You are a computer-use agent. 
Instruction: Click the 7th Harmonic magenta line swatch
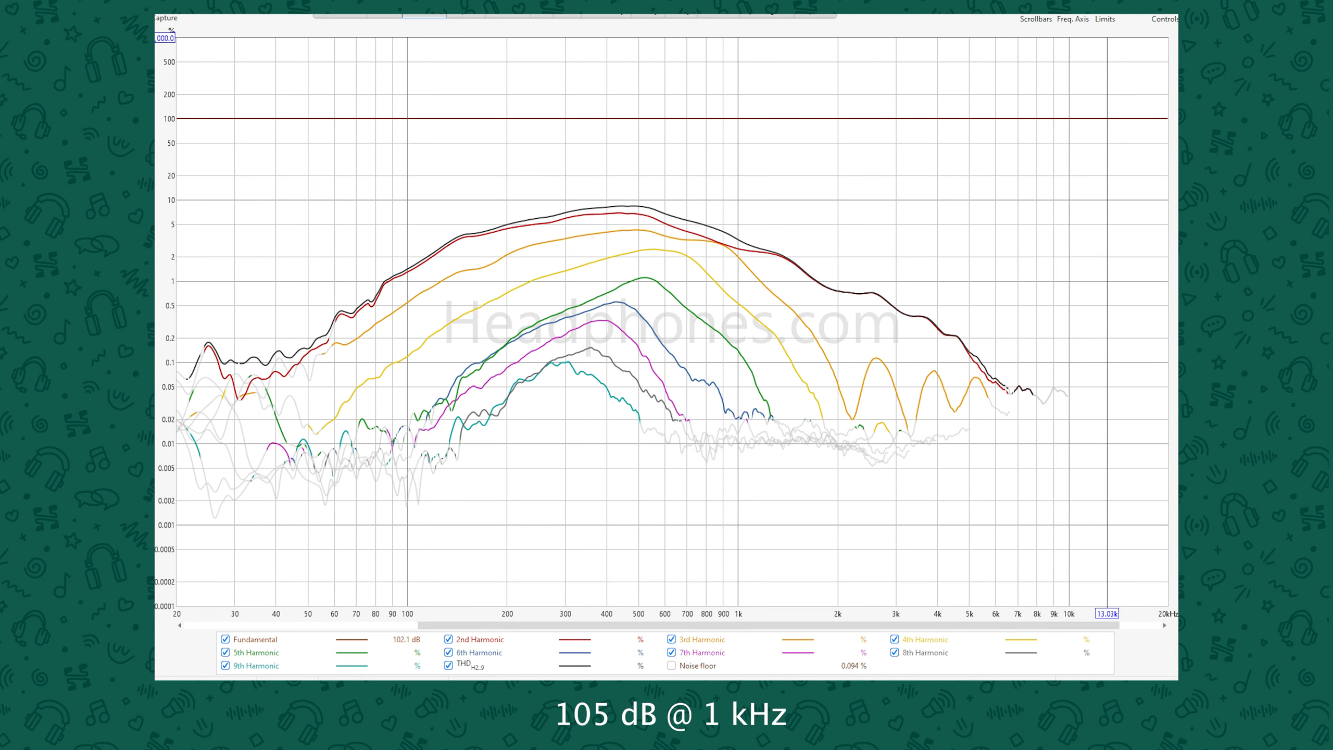798,653
